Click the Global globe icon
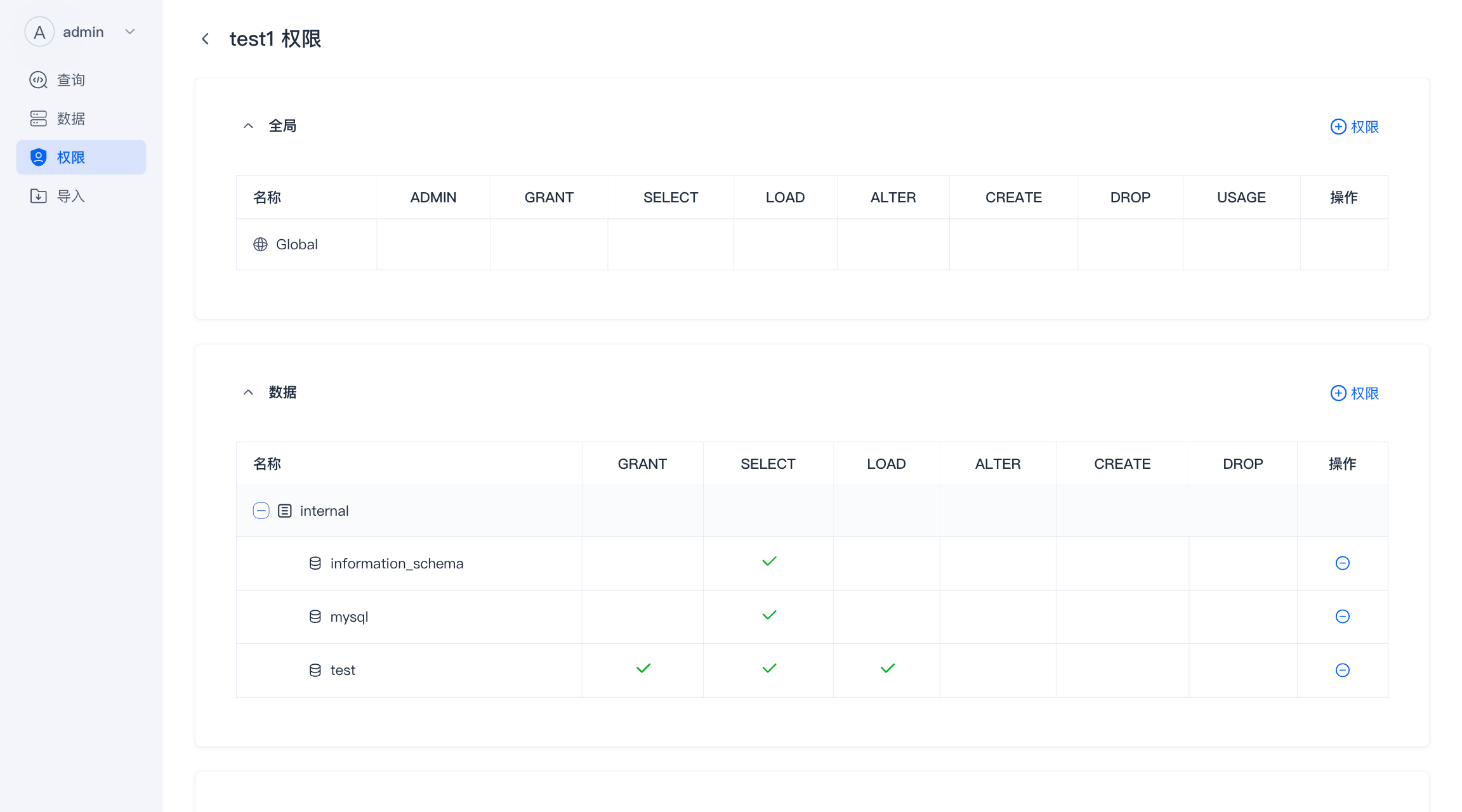Image resolution: width=1462 pixels, height=812 pixels. point(260,244)
